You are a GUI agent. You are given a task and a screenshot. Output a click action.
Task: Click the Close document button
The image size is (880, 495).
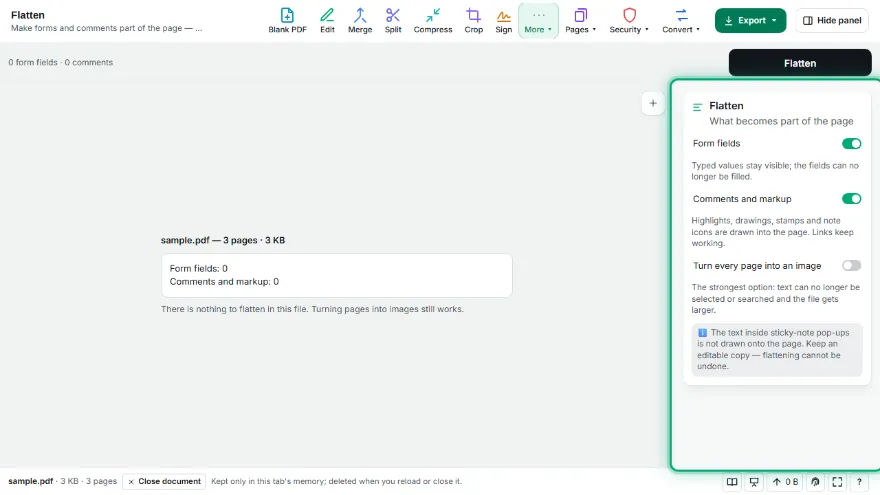164,482
